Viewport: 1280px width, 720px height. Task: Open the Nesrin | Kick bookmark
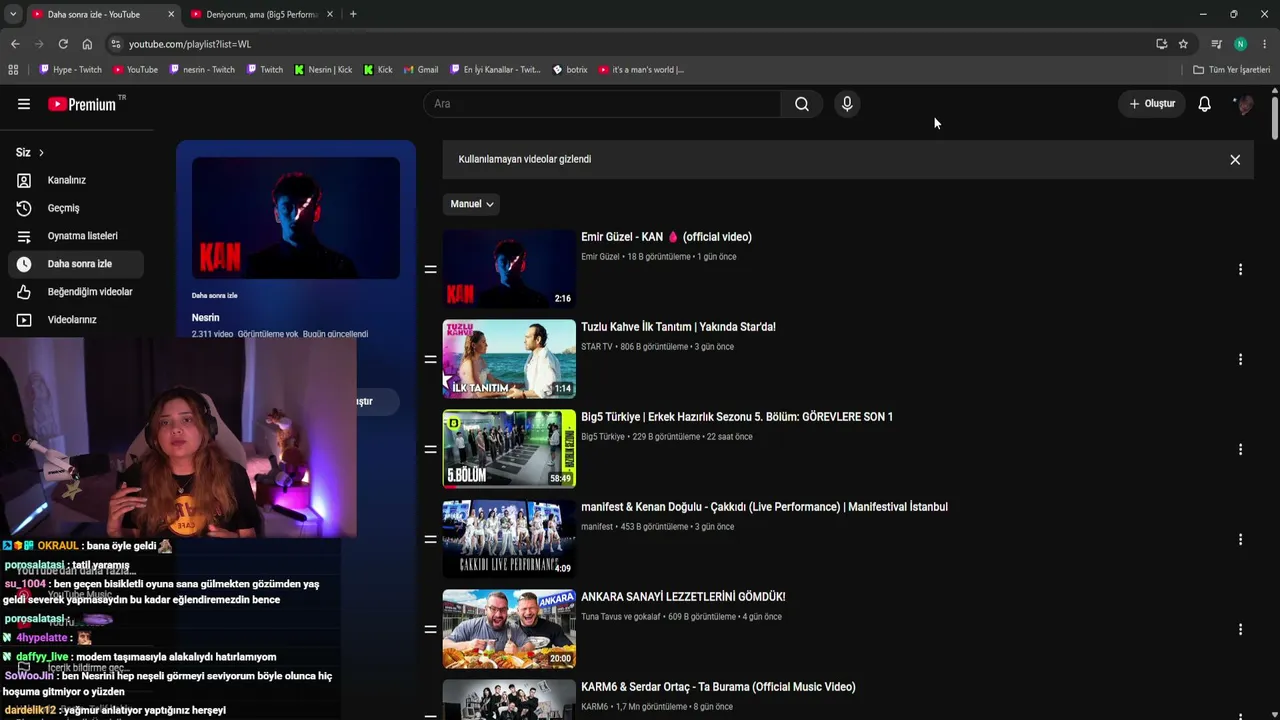pos(323,70)
